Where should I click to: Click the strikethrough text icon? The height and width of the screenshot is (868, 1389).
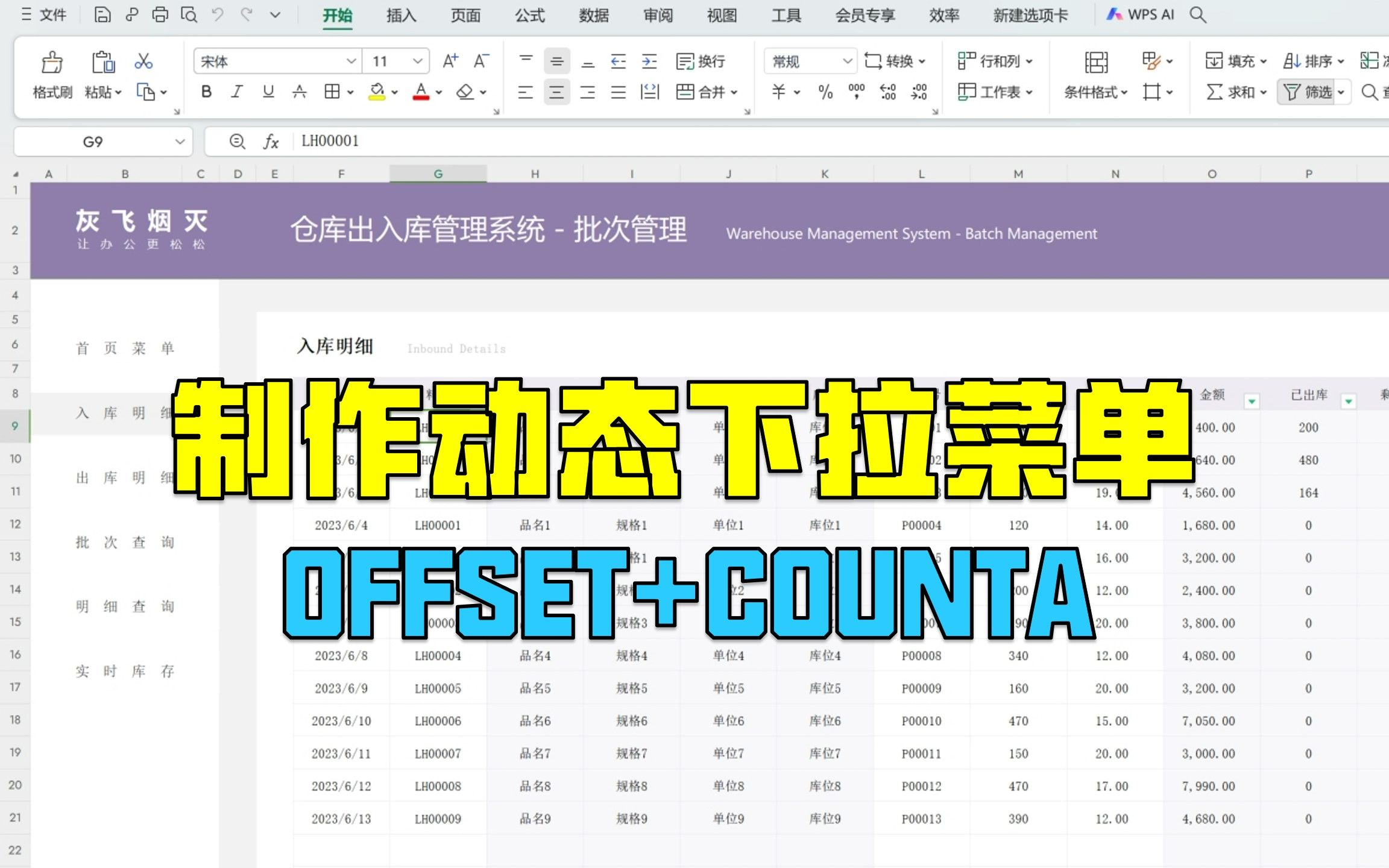pyautogui.click(x=299, y=92)
